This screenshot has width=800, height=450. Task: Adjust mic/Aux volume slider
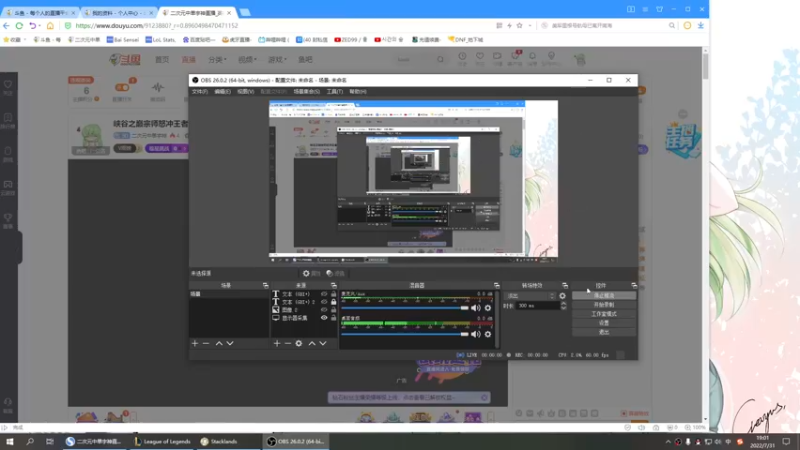(405, 308)
